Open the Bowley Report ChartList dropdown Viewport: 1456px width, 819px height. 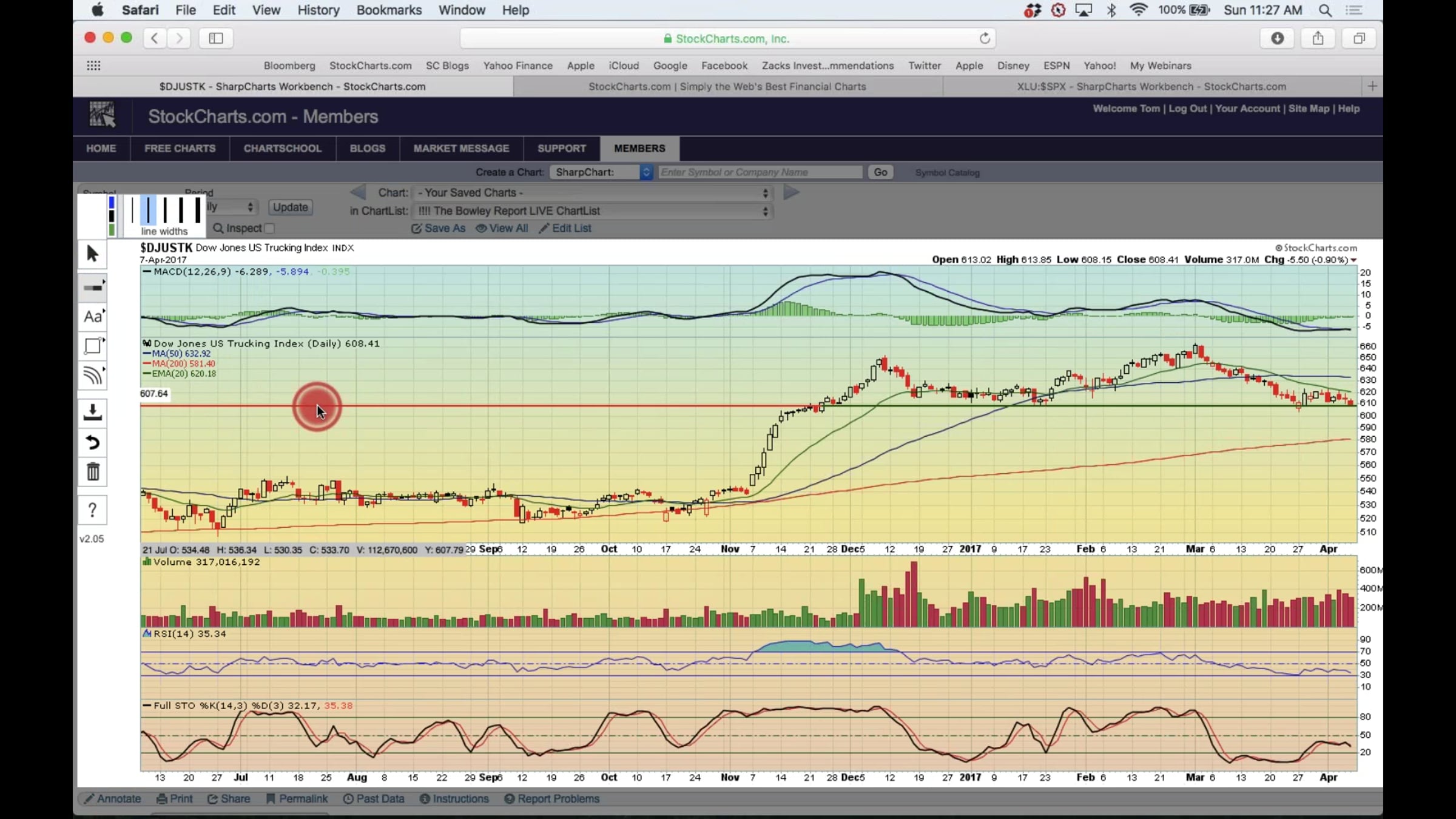pos(592,211)
